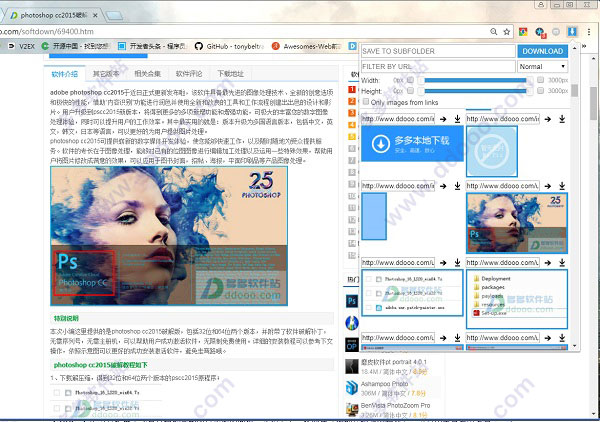This screenshot has height=422, width=600.
Task: Open the Chrome three-dot menu
Action: tap(589, 32)
